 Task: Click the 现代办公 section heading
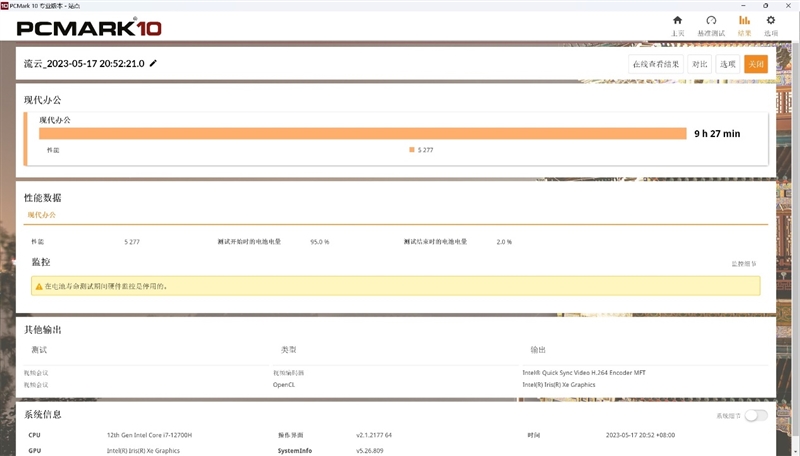[42, 100]
